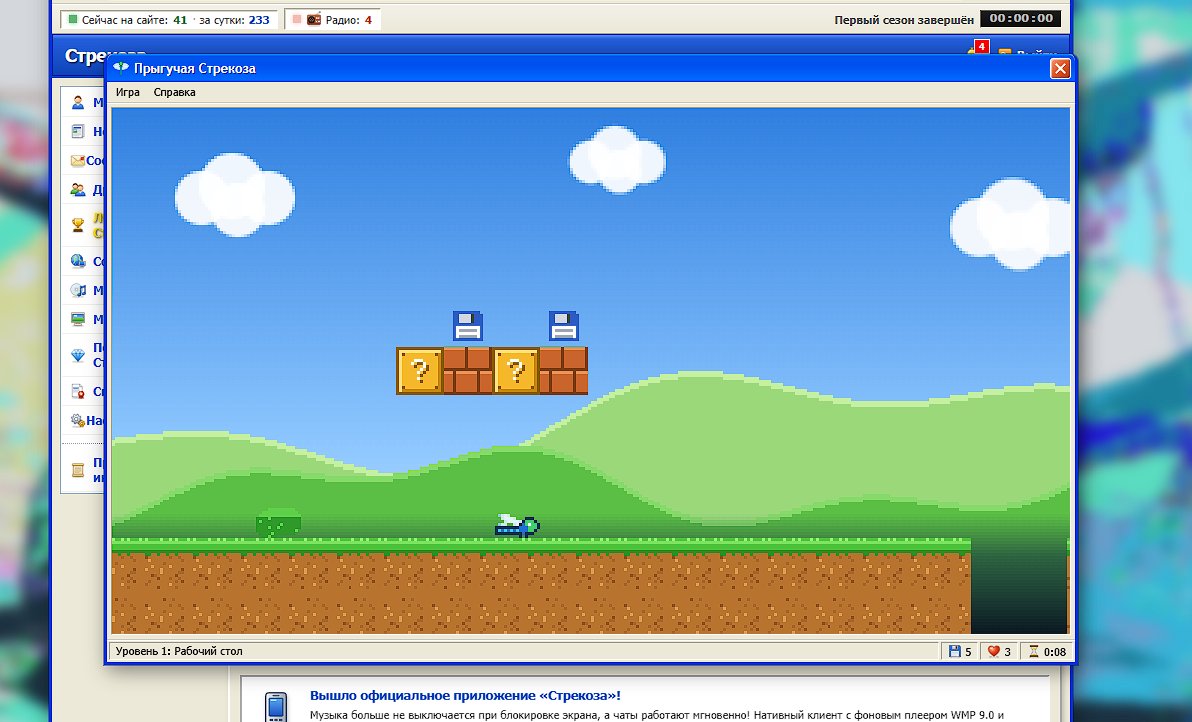The width and height of the screenshot is (1192, 722).
Task: Open the blue diamond icon in the sidebar
Action: tap(78, 355)
